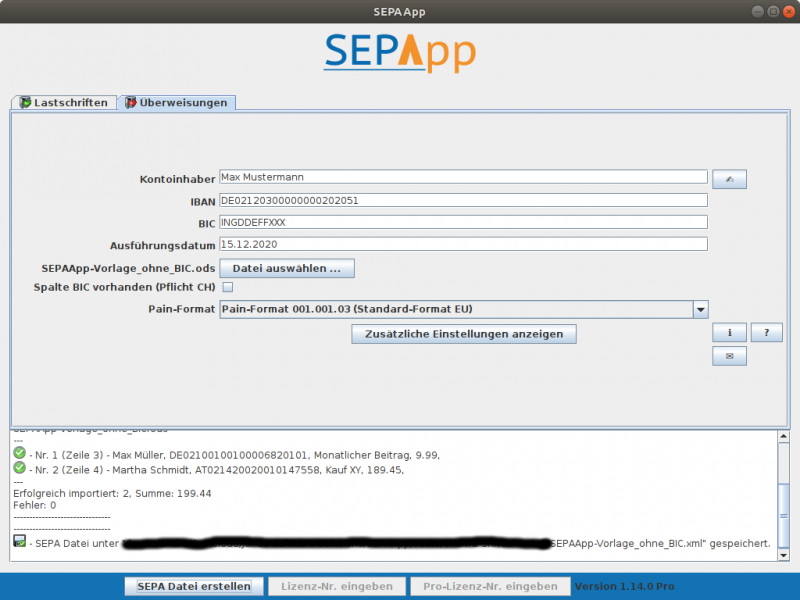This screenshot has width=800, height=600.
Task: Click the pencil edit icon beside Kontoinhaber field
Action: [729, 178]
